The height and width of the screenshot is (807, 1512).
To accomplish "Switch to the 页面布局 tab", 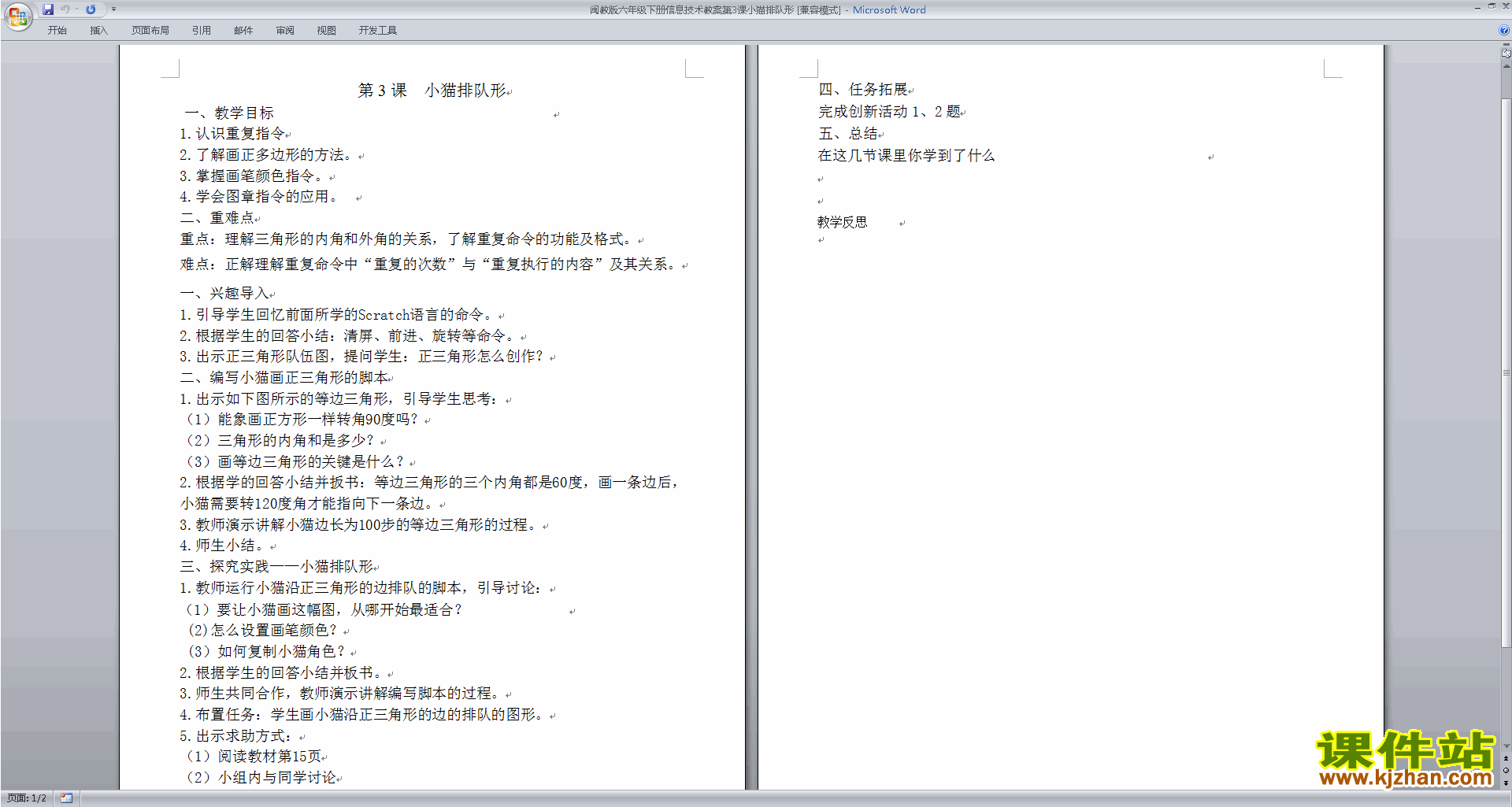I will pyautogui.click(x=150, y=30).
